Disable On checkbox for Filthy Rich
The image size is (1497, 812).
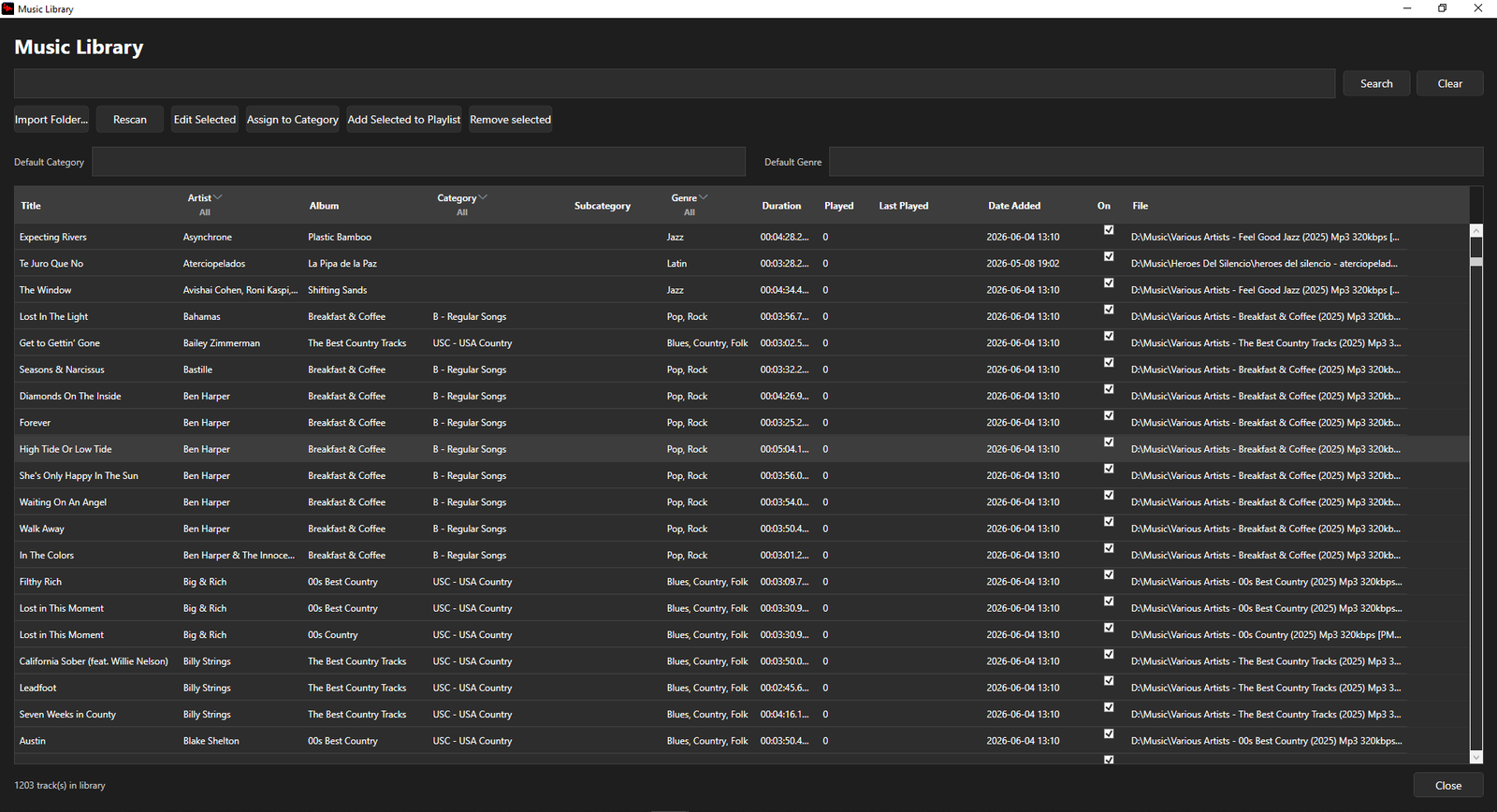[1109, 574]
